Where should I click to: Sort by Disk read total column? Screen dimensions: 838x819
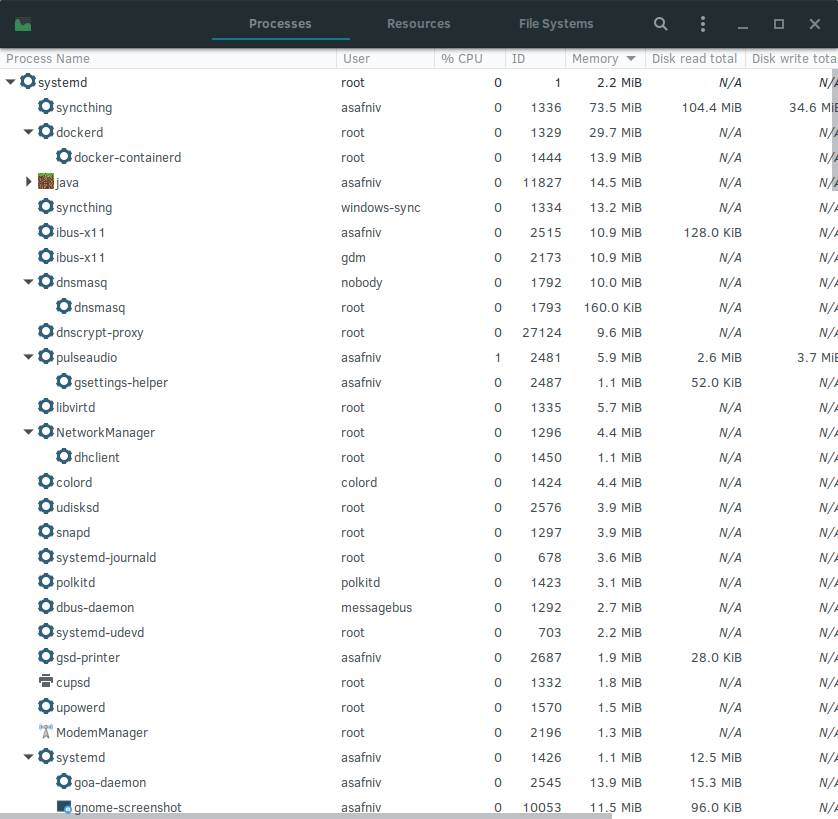click(695, 58)
